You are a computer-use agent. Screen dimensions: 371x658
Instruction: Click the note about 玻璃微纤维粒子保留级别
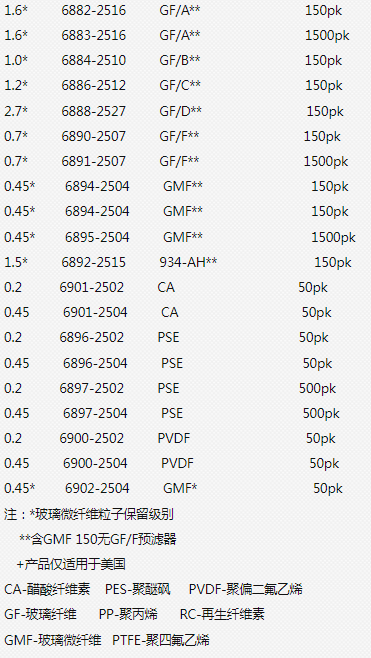pyautogui.click(x=89, y=514)
